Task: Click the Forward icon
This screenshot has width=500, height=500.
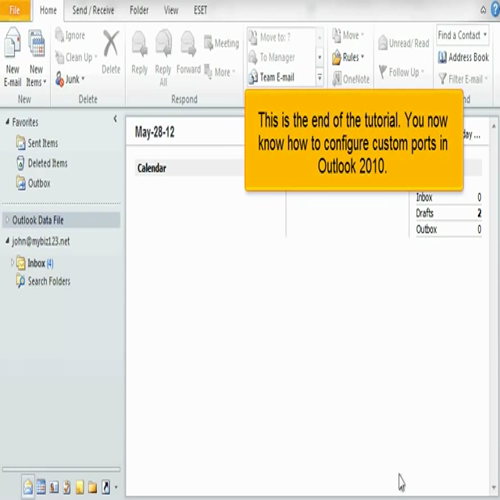Action: click(188, 43)
